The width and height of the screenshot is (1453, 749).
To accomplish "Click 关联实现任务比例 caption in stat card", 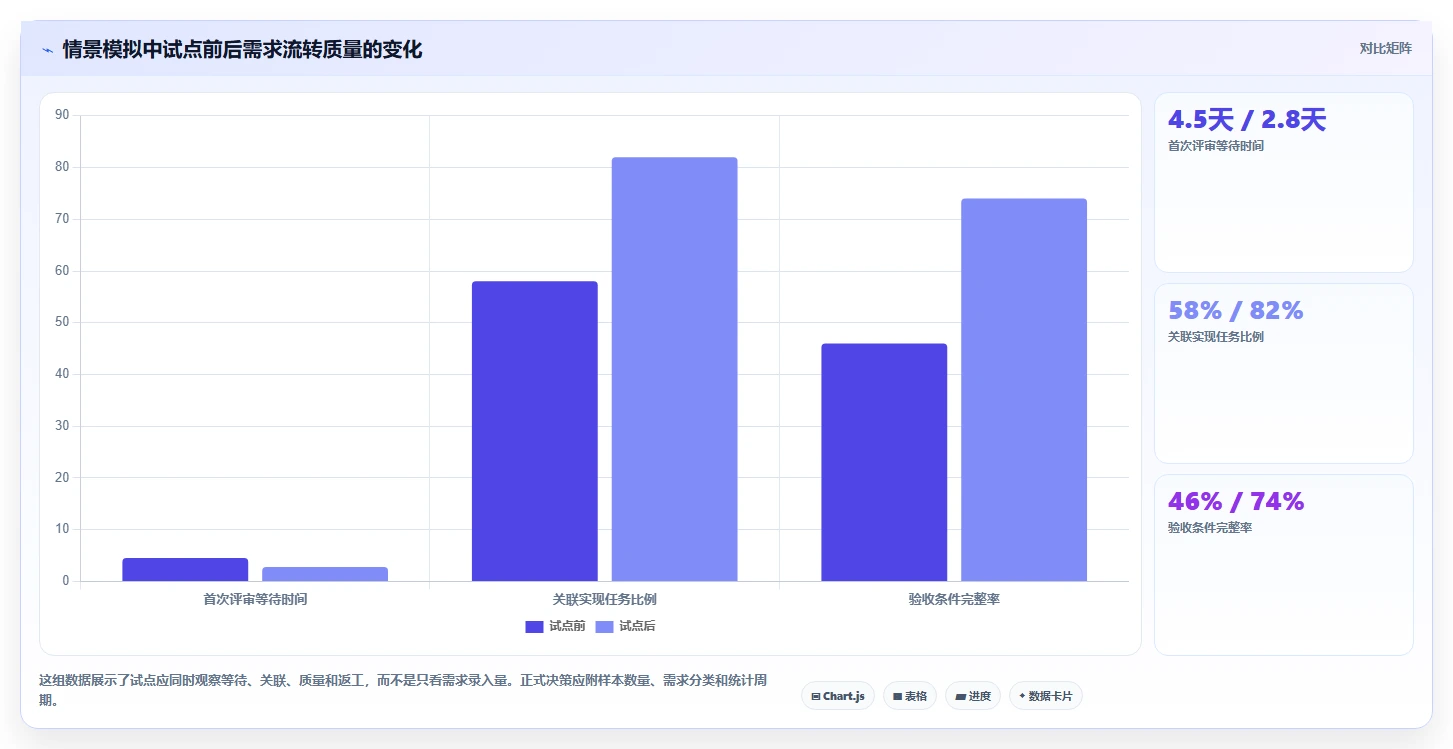I will tap(1216, 337).
